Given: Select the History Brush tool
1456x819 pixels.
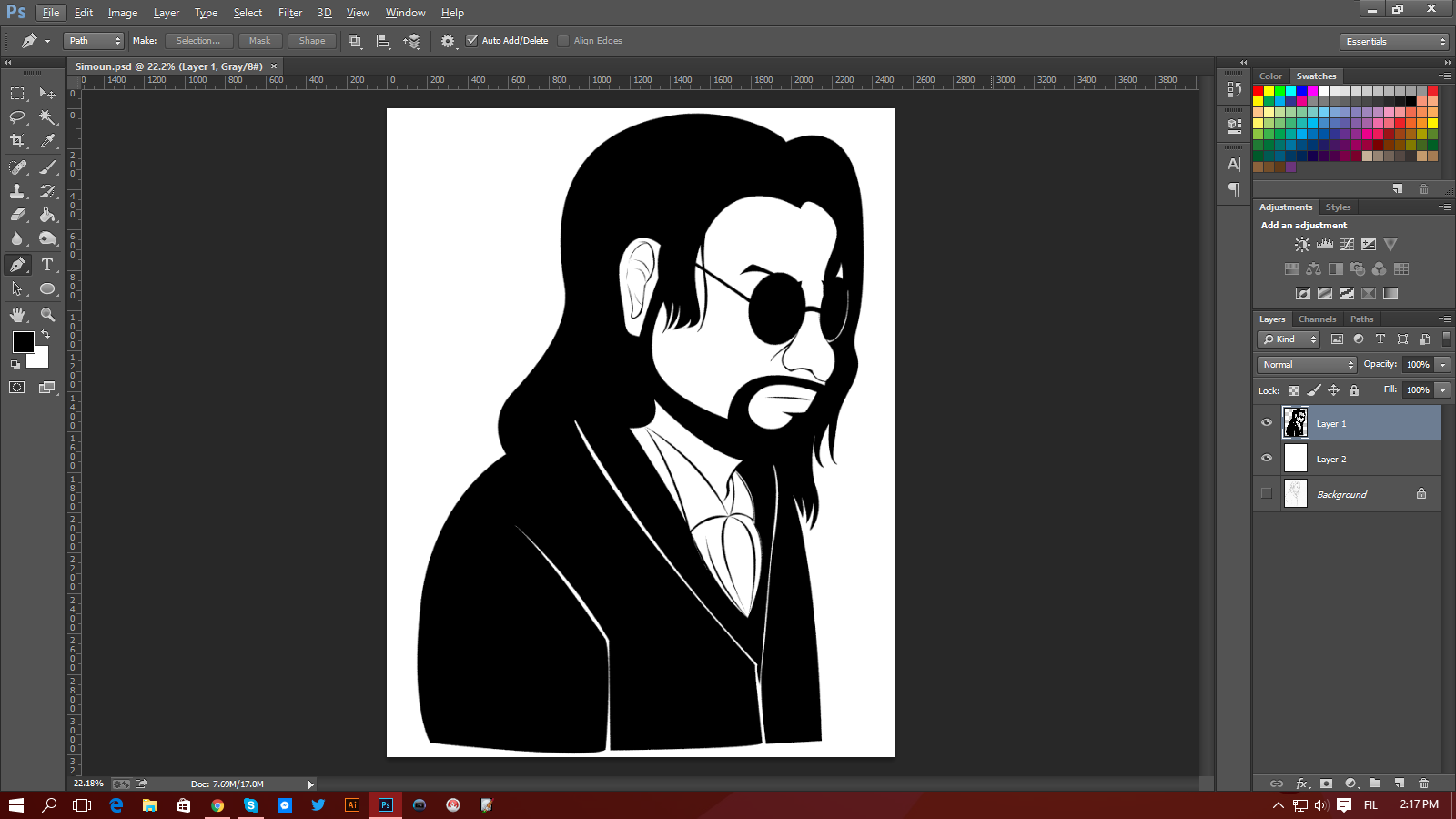Looking at the screenshot, I should pos(47,191).
